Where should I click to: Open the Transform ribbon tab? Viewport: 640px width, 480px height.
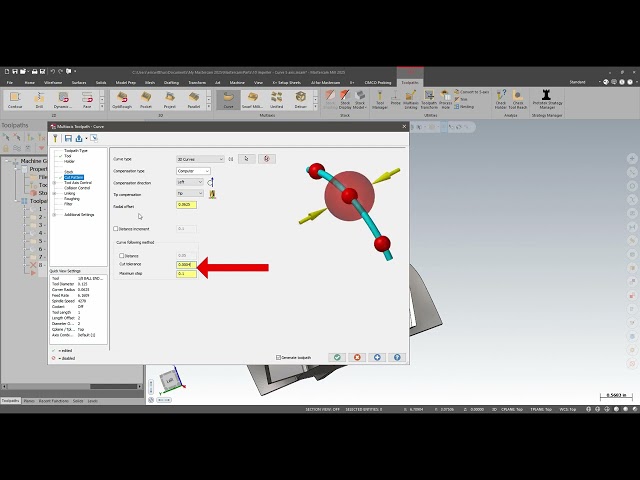point(197,82)
